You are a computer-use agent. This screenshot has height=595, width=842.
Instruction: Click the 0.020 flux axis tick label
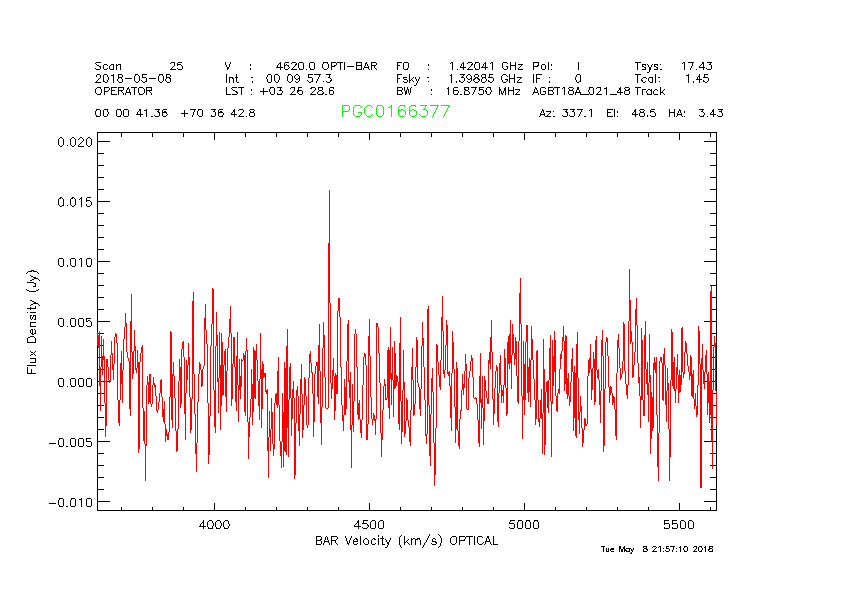tap(73, 142)
